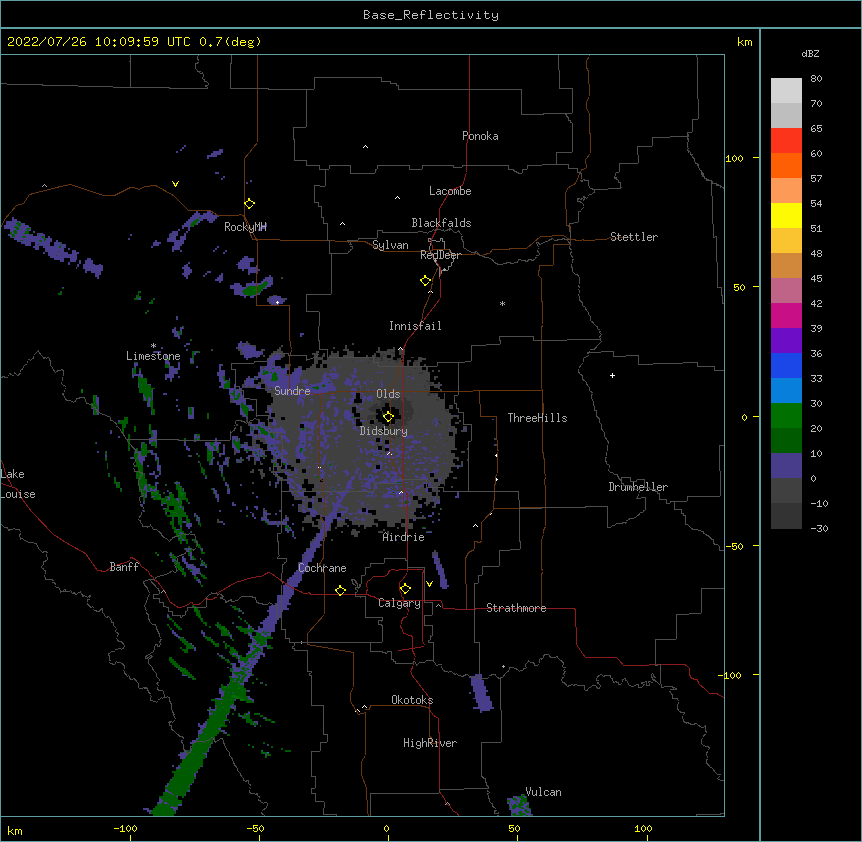The width and height of the screenshot is (862, 842).
Task: Click the yellow marker over Calgary
Action: (405, 589)
